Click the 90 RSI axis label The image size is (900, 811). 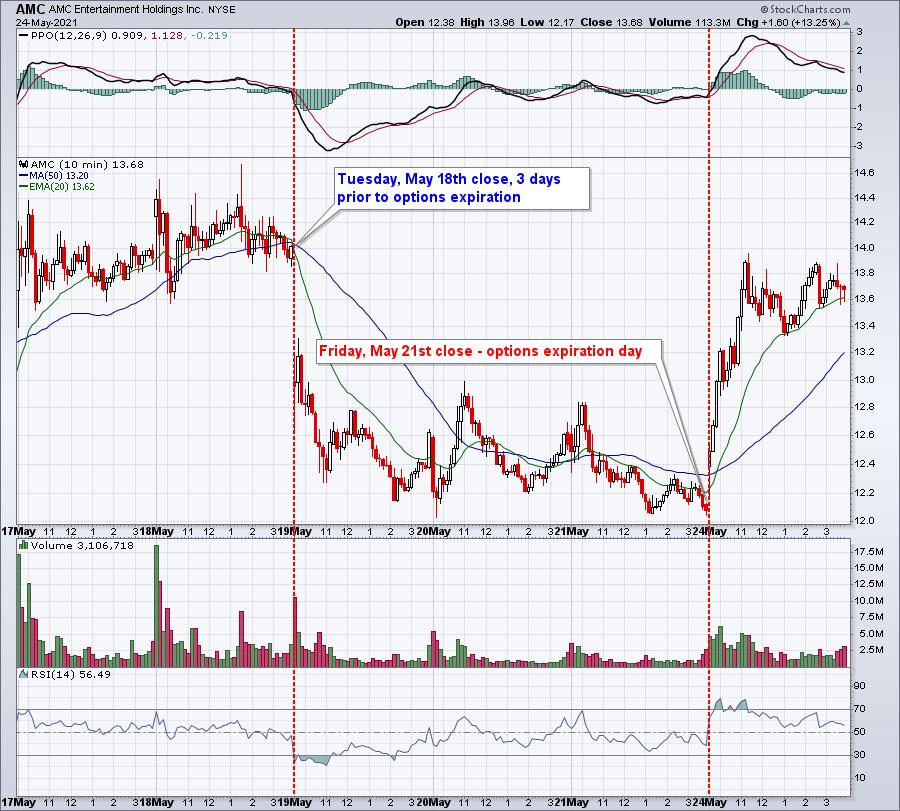(860, 685)
